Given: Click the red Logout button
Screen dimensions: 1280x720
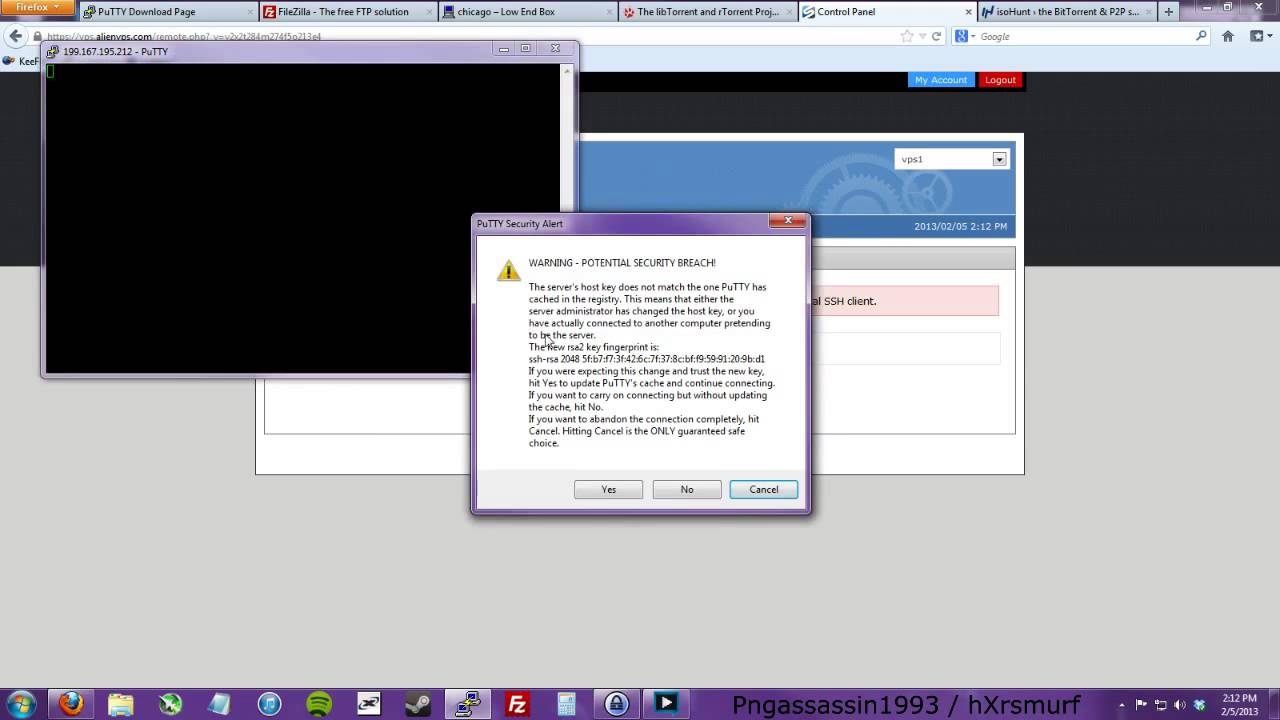Looking at the screenshot, I should pos(1000,80).
